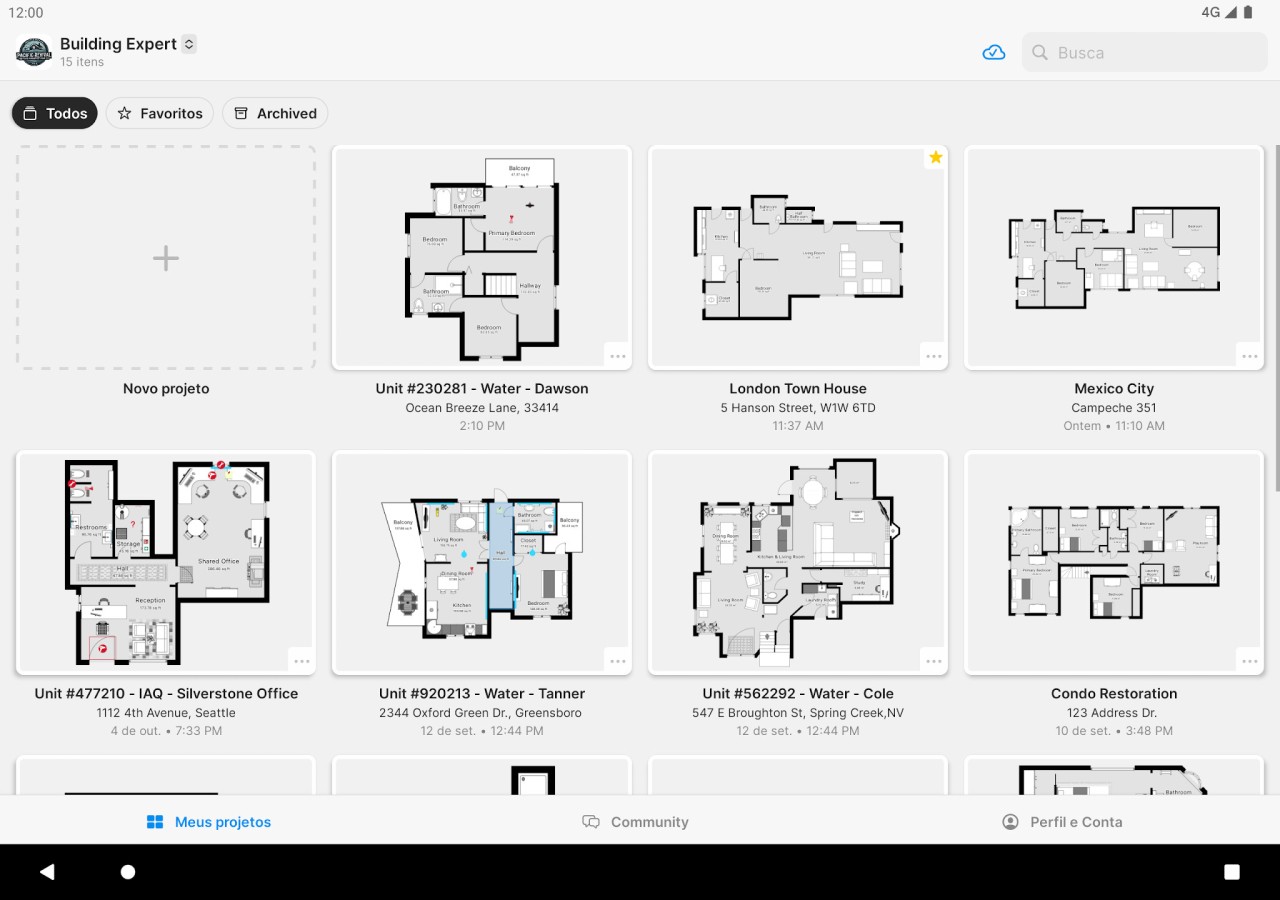Screen dimensions: 1280x900
Task: Open three-dot menu on Mexico City project
Action: (1249, 356)
